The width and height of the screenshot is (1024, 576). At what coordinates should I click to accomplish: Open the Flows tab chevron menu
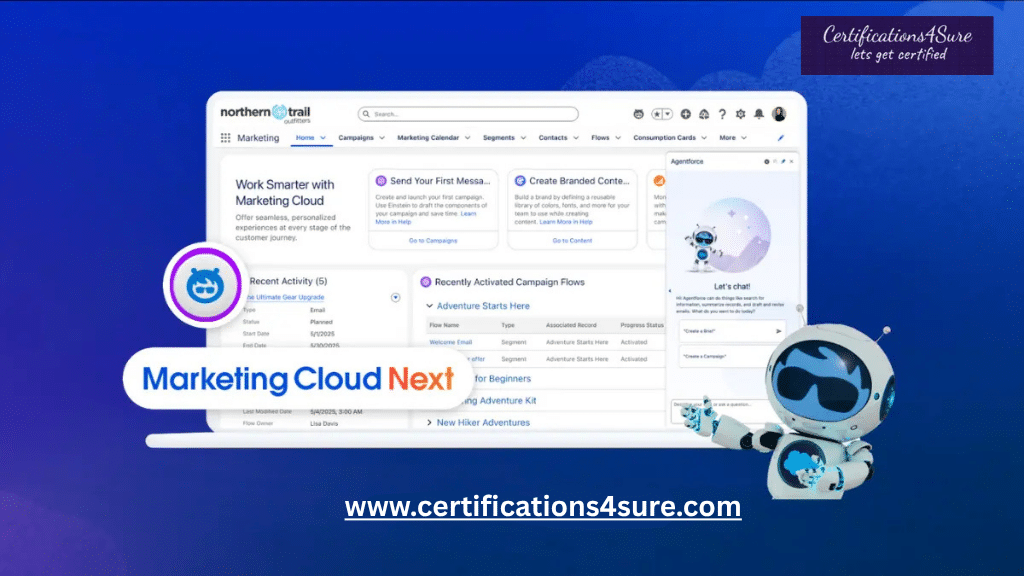click(618, 138)
